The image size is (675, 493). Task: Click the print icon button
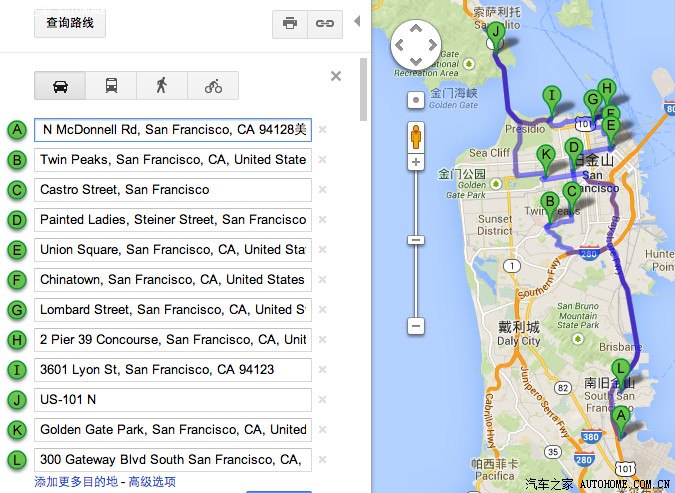[x=289, y=23]
